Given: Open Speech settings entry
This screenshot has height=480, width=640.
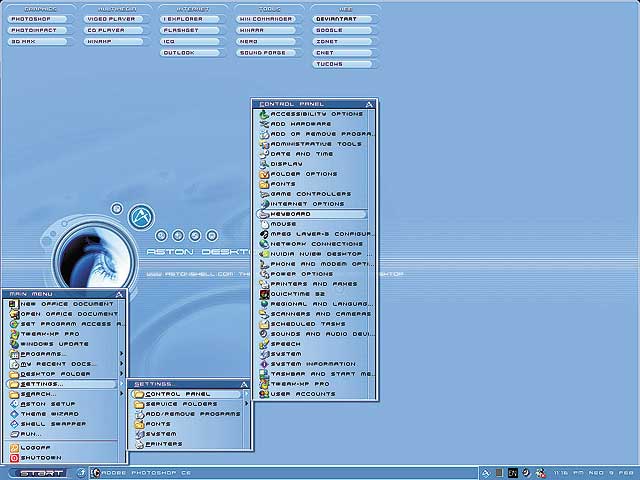Looking at the screenshot, I should 313,344.
